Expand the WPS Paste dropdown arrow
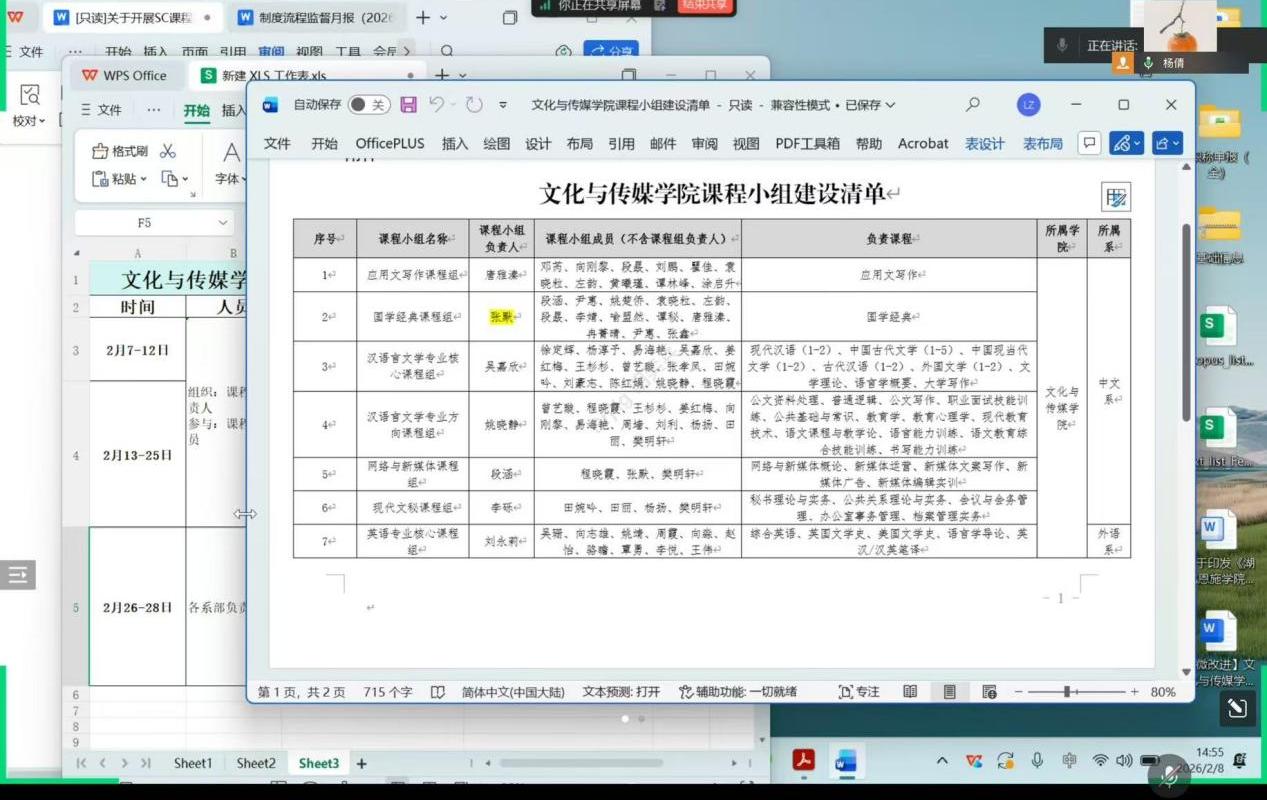The height and width of the screenshot is (800, 1267). [x=144, y=179]
